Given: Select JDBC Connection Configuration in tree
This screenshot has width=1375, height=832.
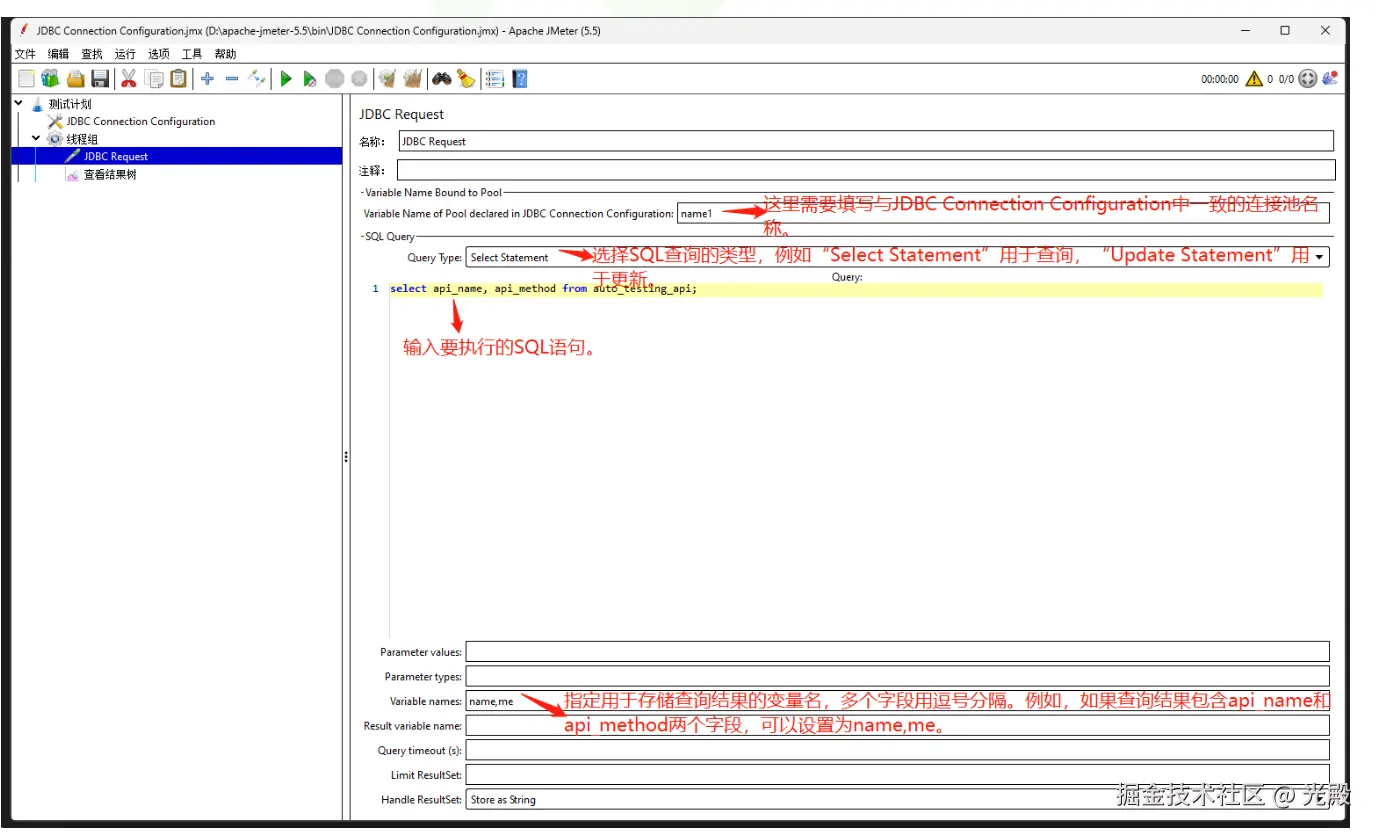Looking at the screenshot, I should point(141,121).
